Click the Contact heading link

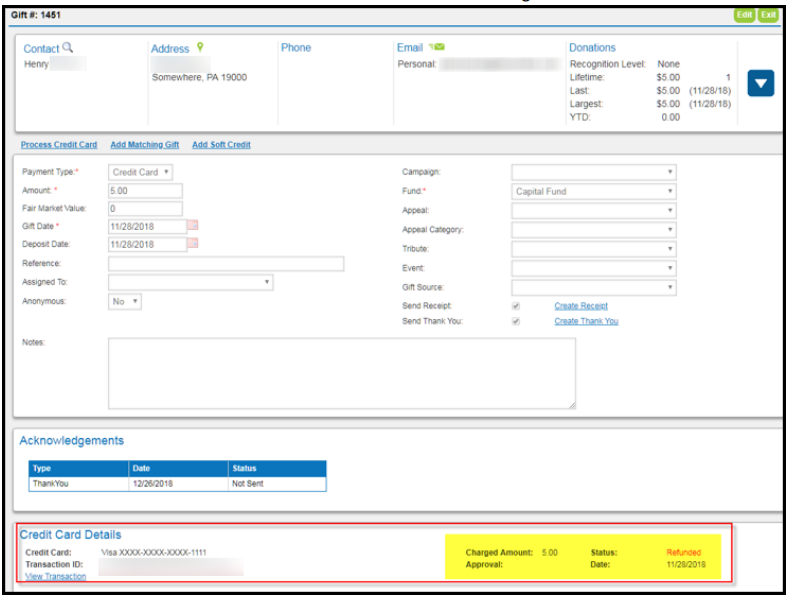pyautogui.click(x=41, y=49)
